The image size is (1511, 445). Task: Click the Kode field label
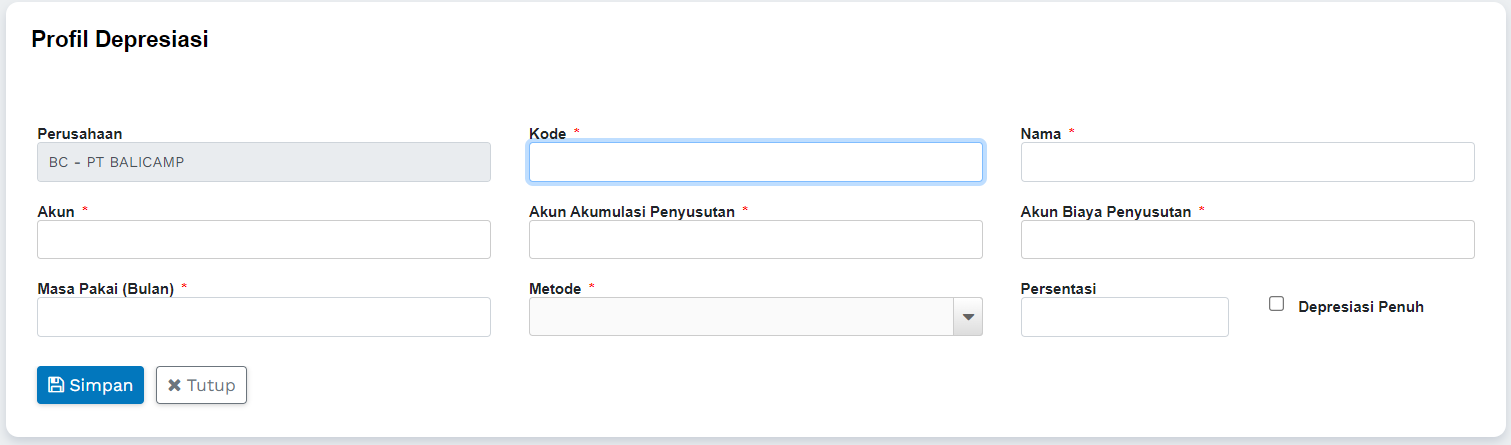(547, 134)
